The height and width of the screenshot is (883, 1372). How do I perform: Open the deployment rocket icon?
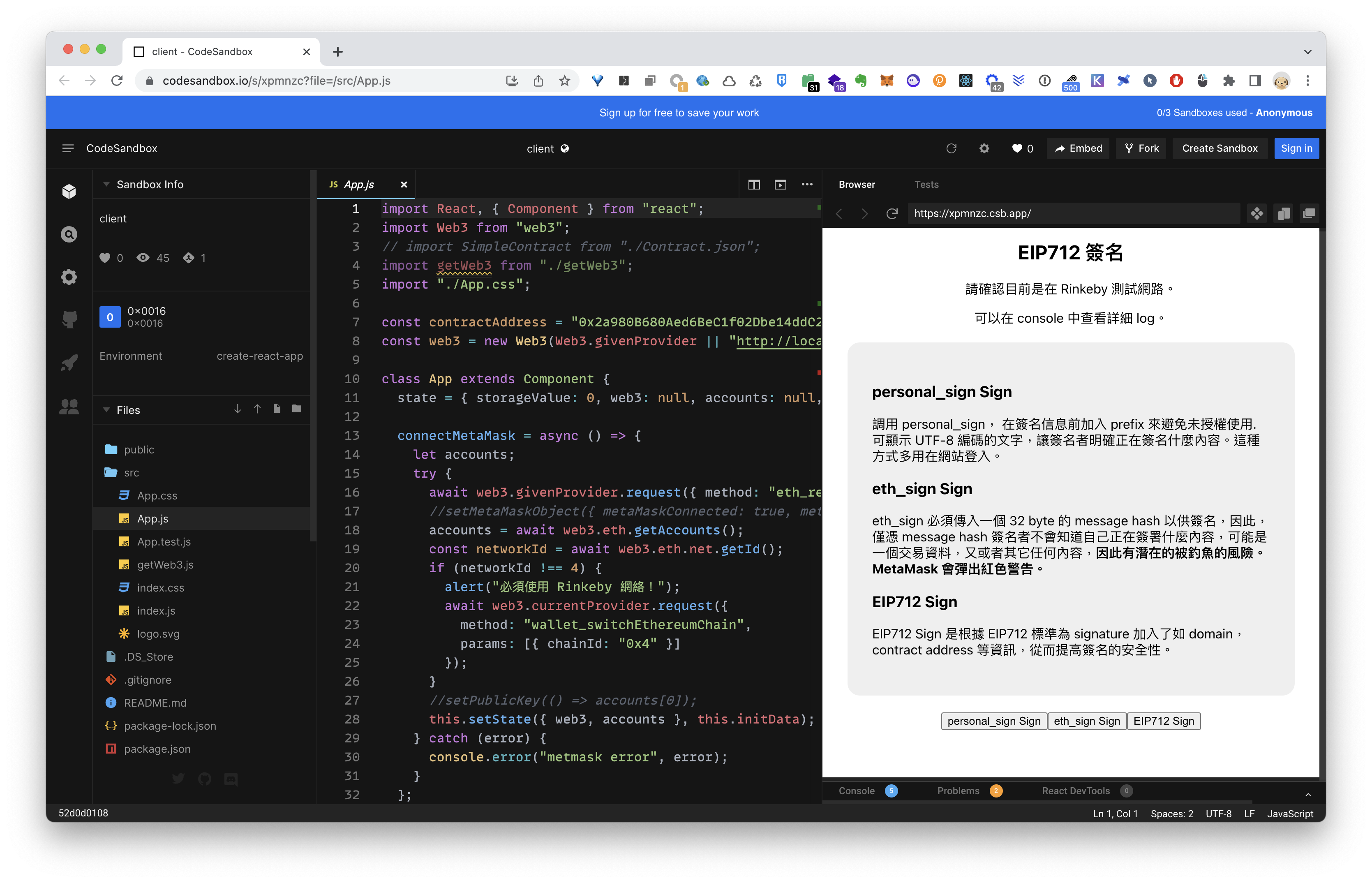69,363
